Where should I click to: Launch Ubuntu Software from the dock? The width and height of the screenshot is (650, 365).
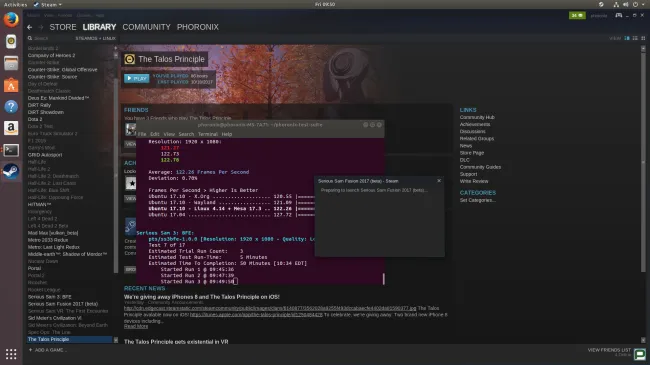(x=11, y=85)
